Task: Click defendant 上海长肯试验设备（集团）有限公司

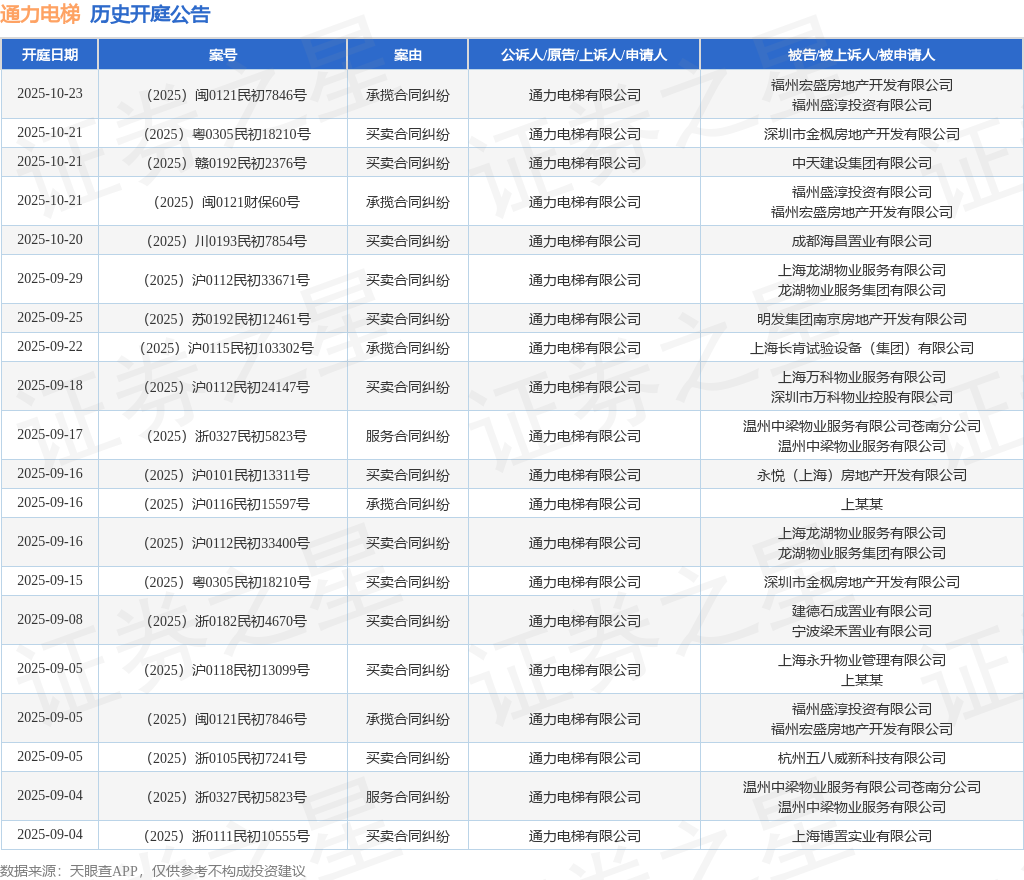Action: click(x=861, y=349)
